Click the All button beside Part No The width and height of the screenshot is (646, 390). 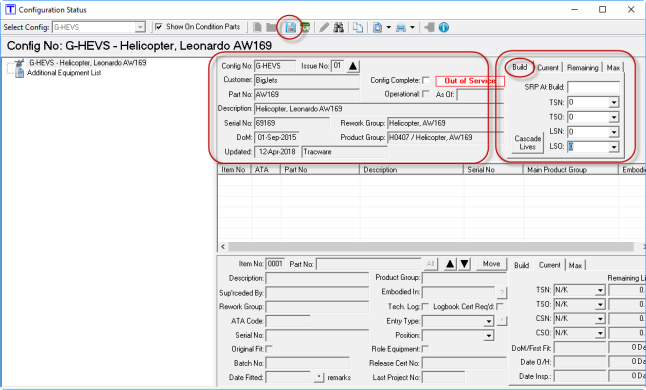click(x=430, y=264)
